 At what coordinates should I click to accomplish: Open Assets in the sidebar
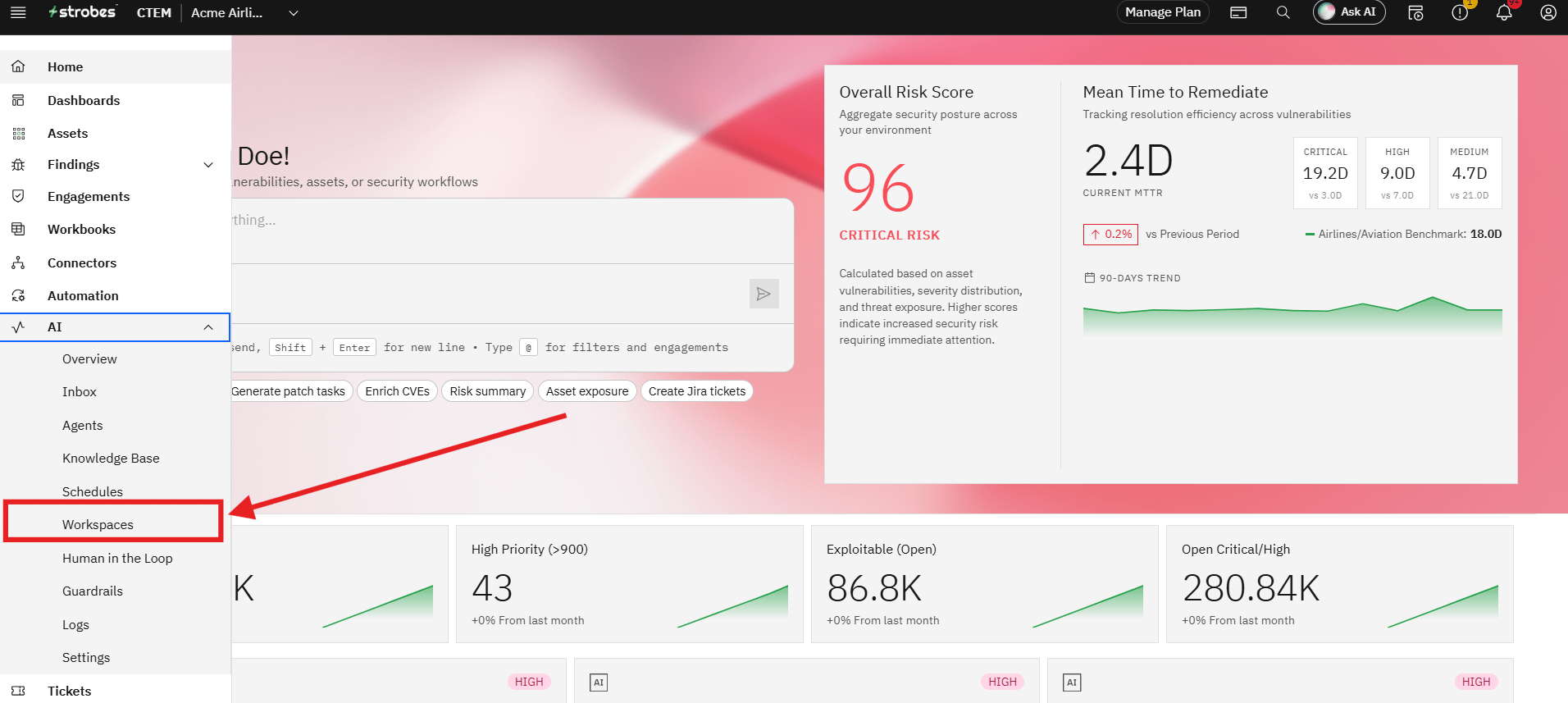tap(116, 133)
